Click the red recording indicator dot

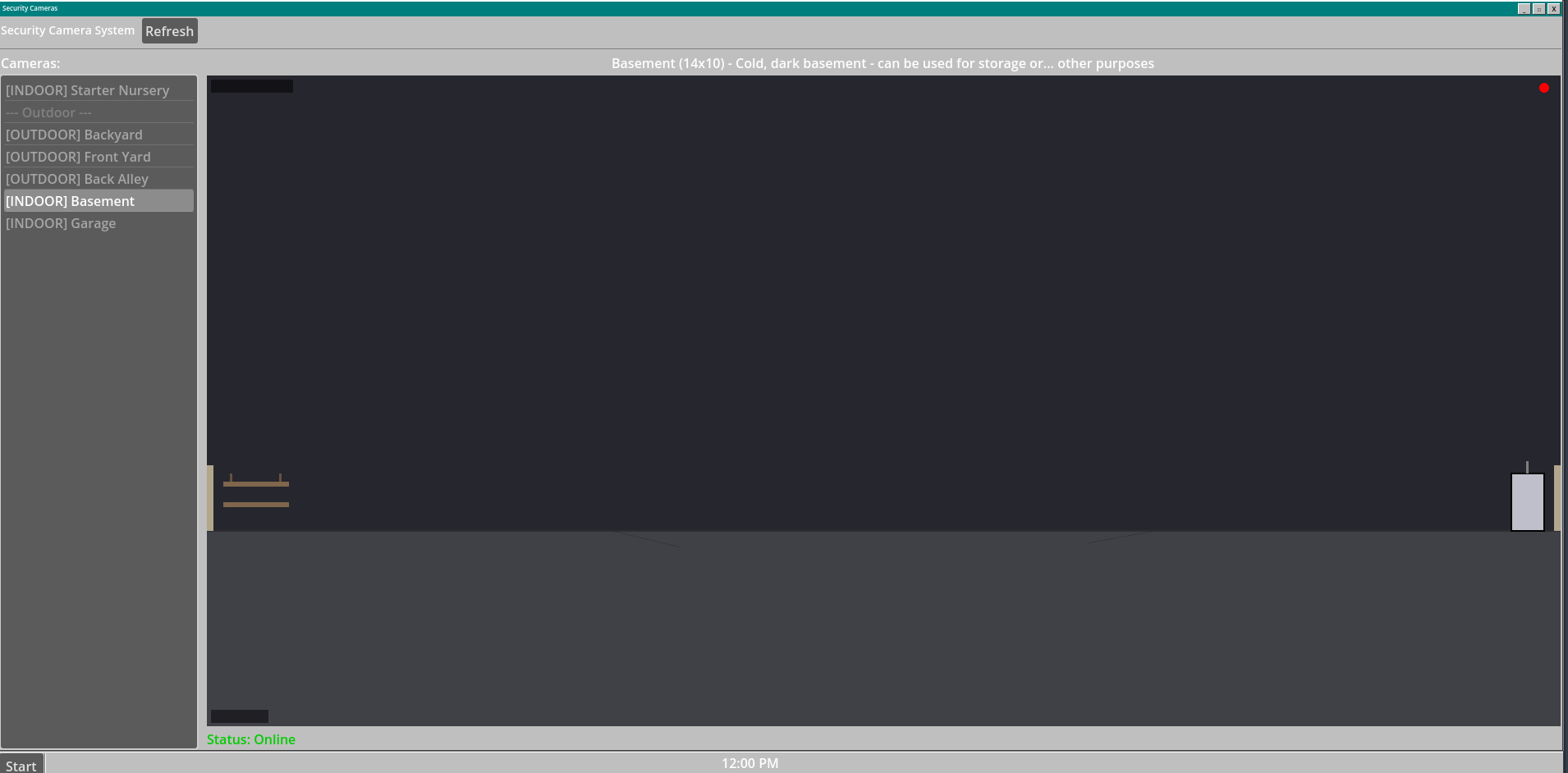point(1543,88)
